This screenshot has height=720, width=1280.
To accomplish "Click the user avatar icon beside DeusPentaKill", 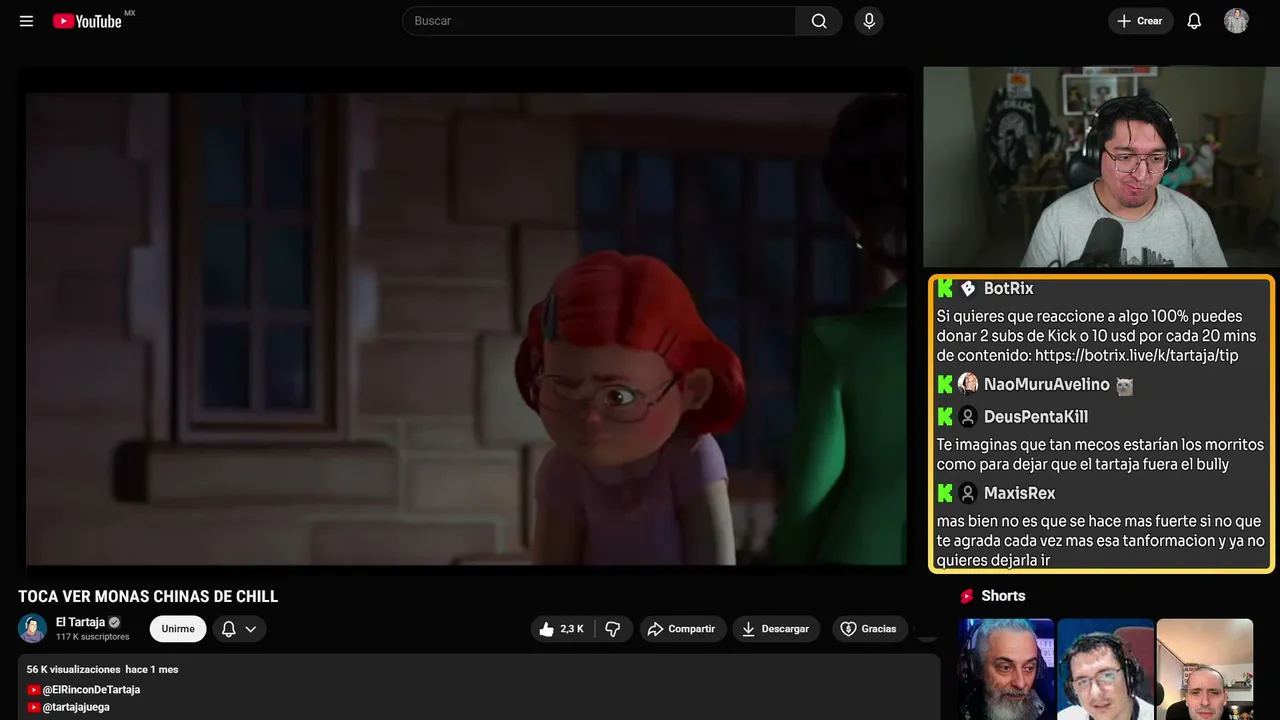I will tap(968, 417).
